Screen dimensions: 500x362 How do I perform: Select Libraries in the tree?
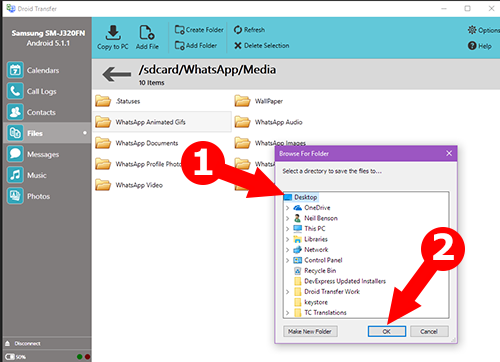coord(310,239)
